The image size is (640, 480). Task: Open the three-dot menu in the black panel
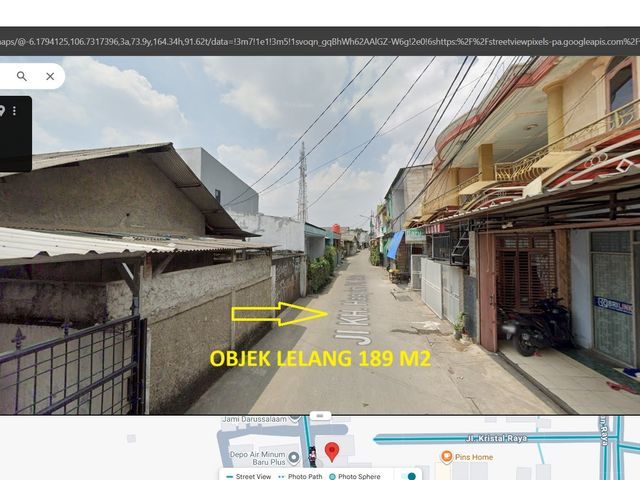(x=14, y=111)
